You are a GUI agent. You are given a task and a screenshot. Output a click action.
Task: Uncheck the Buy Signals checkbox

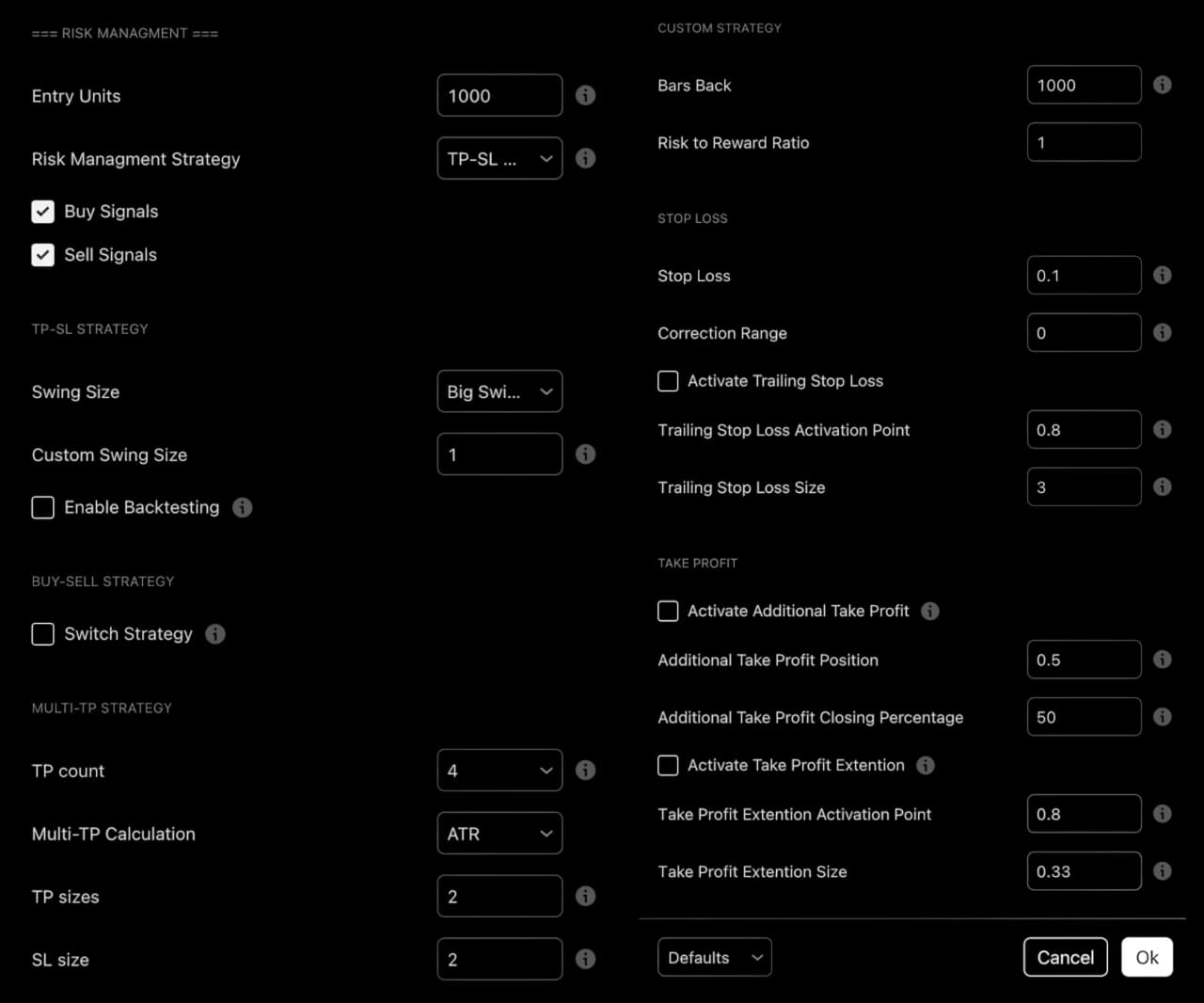pos(42,211)
